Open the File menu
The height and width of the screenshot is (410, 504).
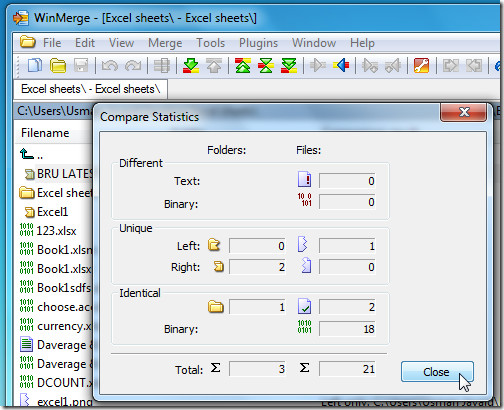[52, 43]
